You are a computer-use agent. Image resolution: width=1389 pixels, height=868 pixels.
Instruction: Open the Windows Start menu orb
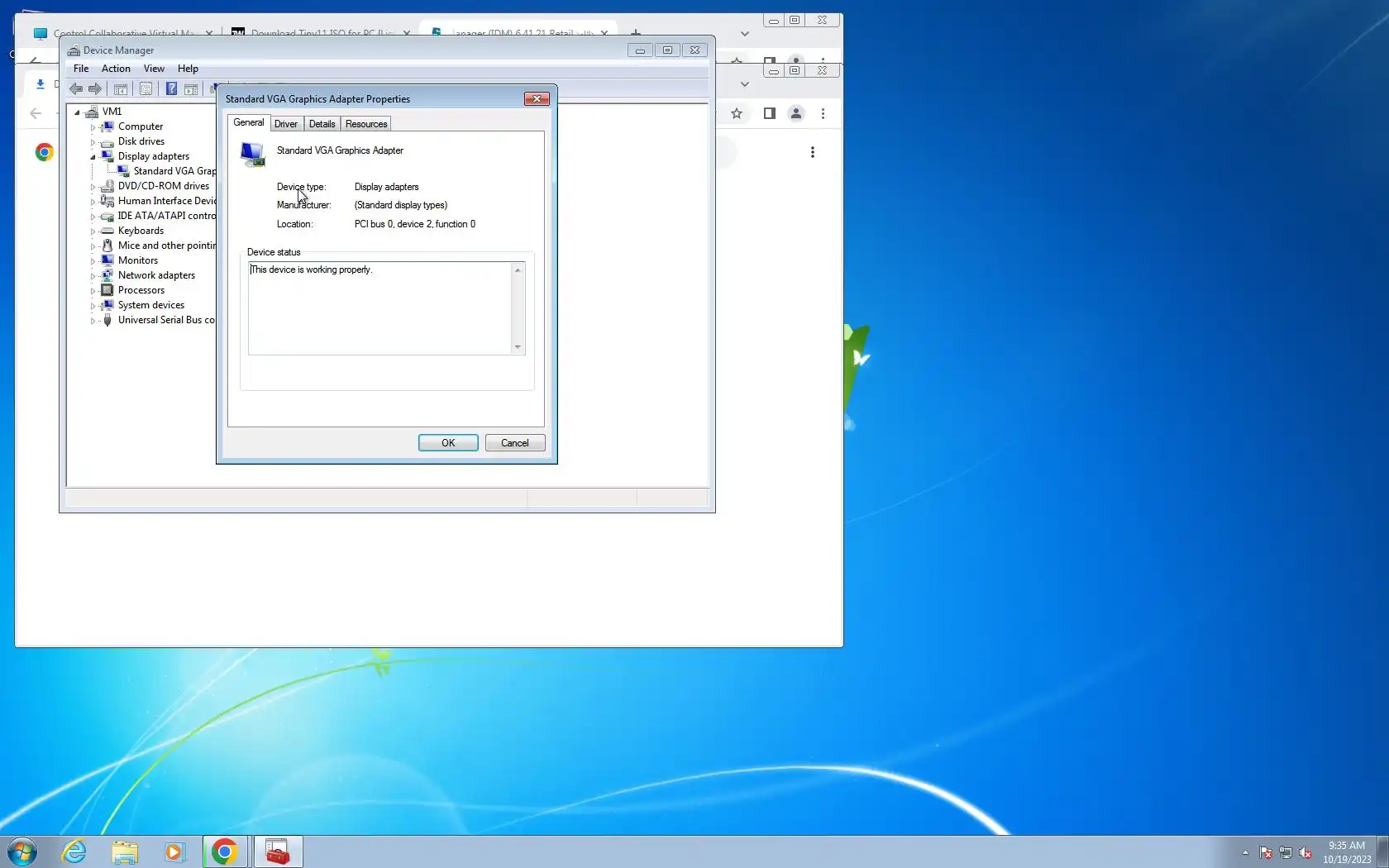click(x=22, y=851)
